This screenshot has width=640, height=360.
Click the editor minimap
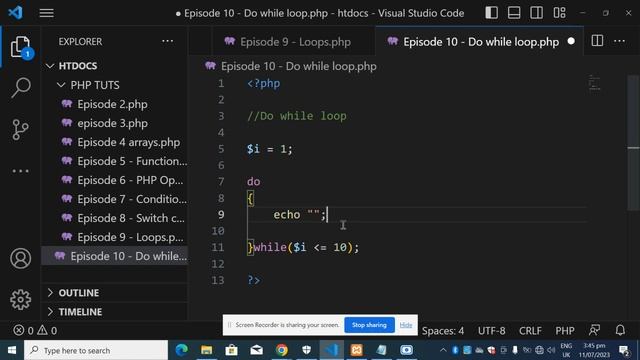[595, 83]
